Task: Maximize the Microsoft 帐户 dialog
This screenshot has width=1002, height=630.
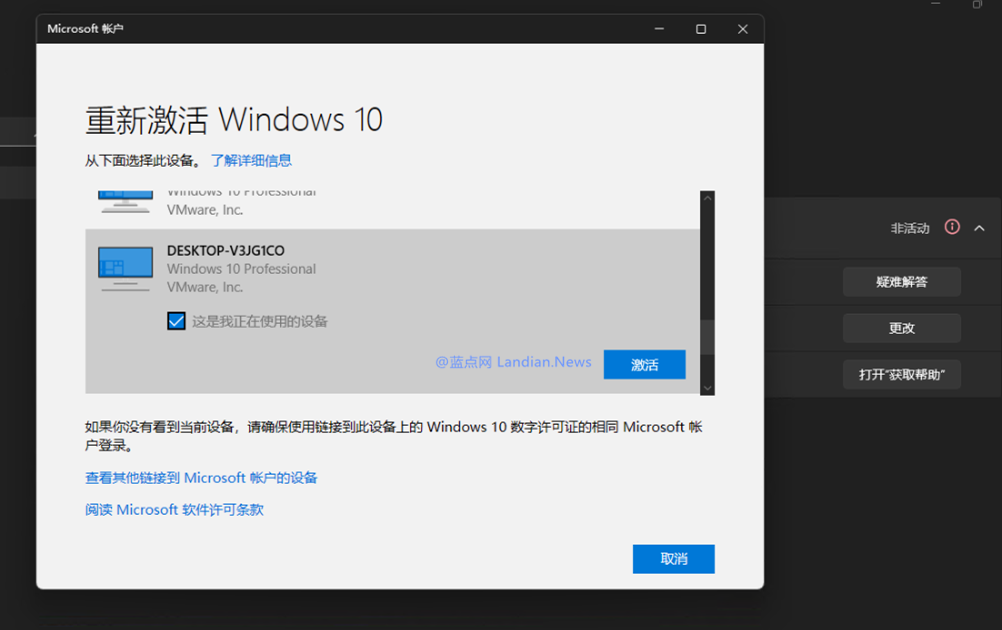Action: [701, 29]
